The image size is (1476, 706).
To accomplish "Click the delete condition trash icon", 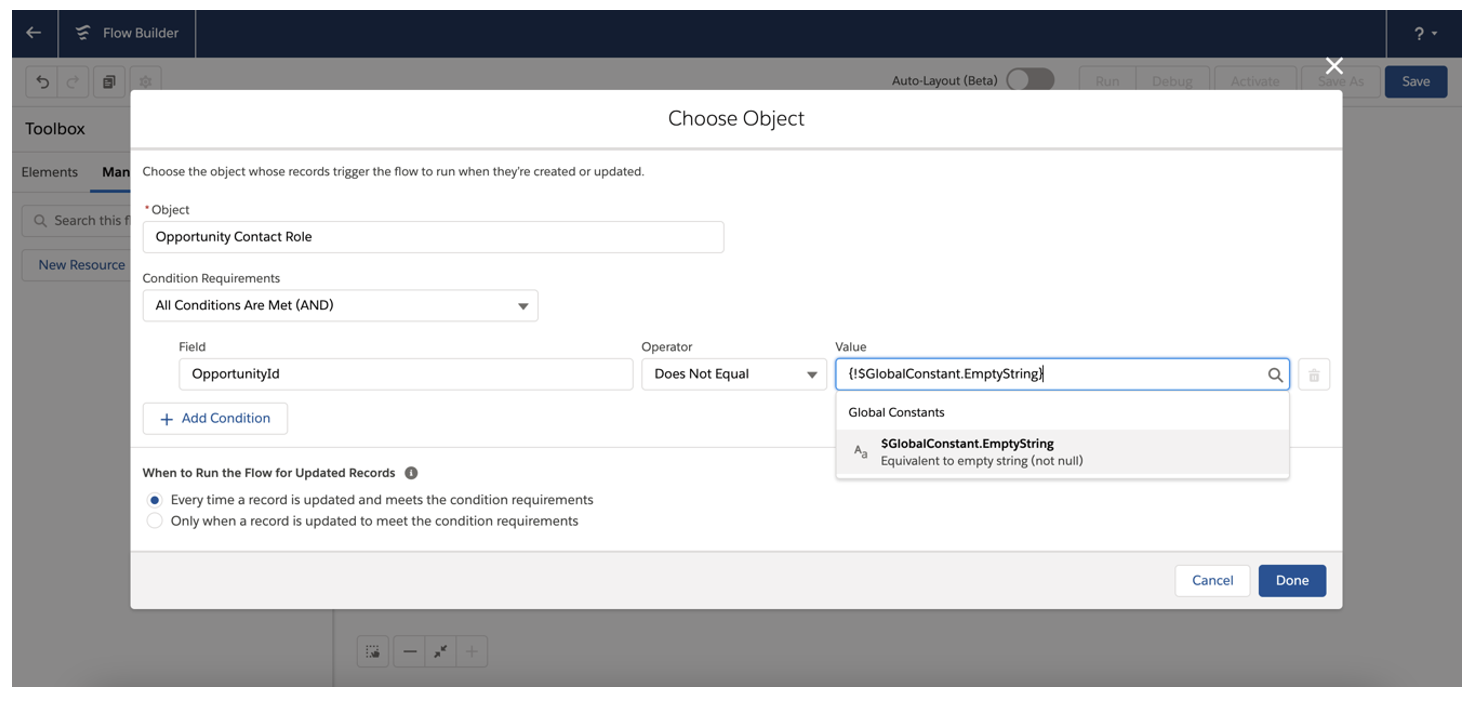I will [x=1314, y=375].
